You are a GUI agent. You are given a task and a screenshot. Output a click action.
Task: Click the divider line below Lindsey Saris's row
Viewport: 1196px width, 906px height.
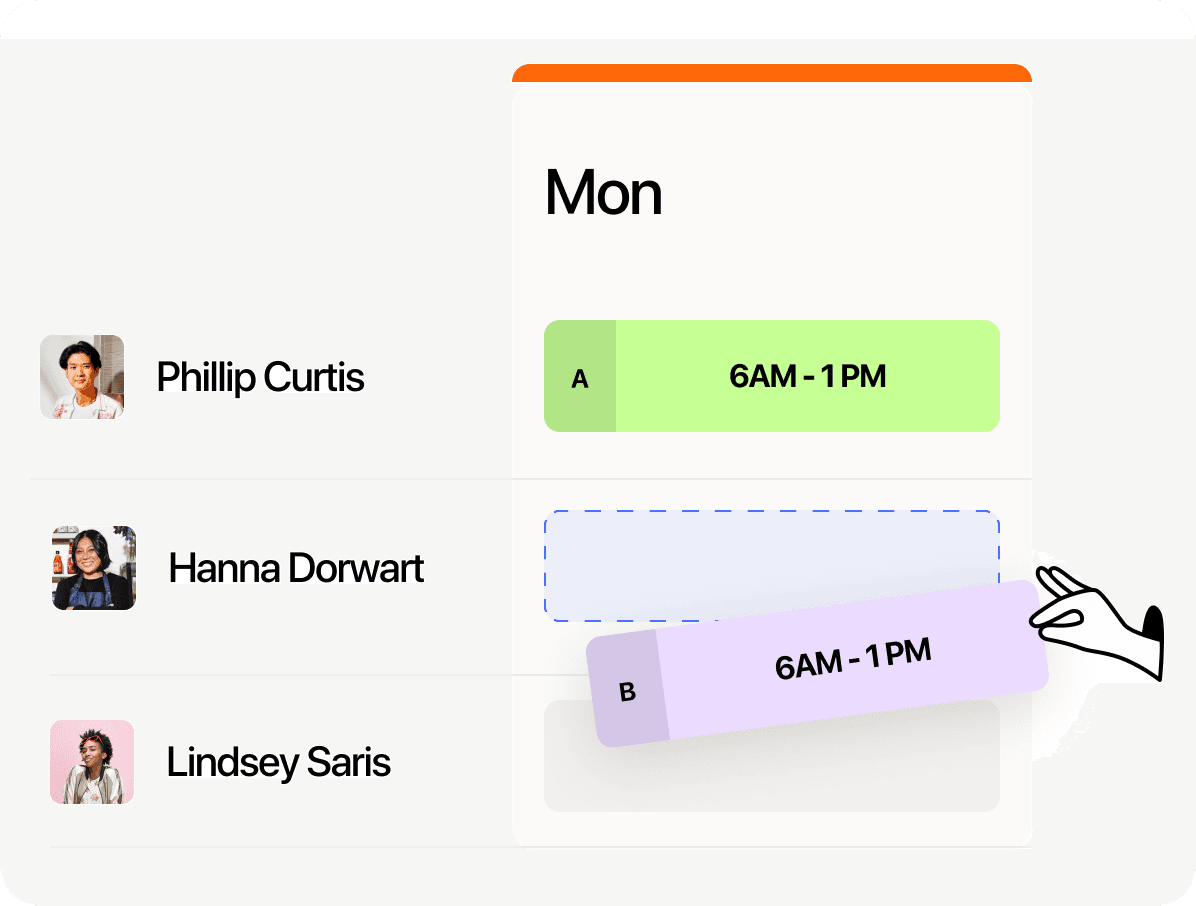[x=280, y=847]
